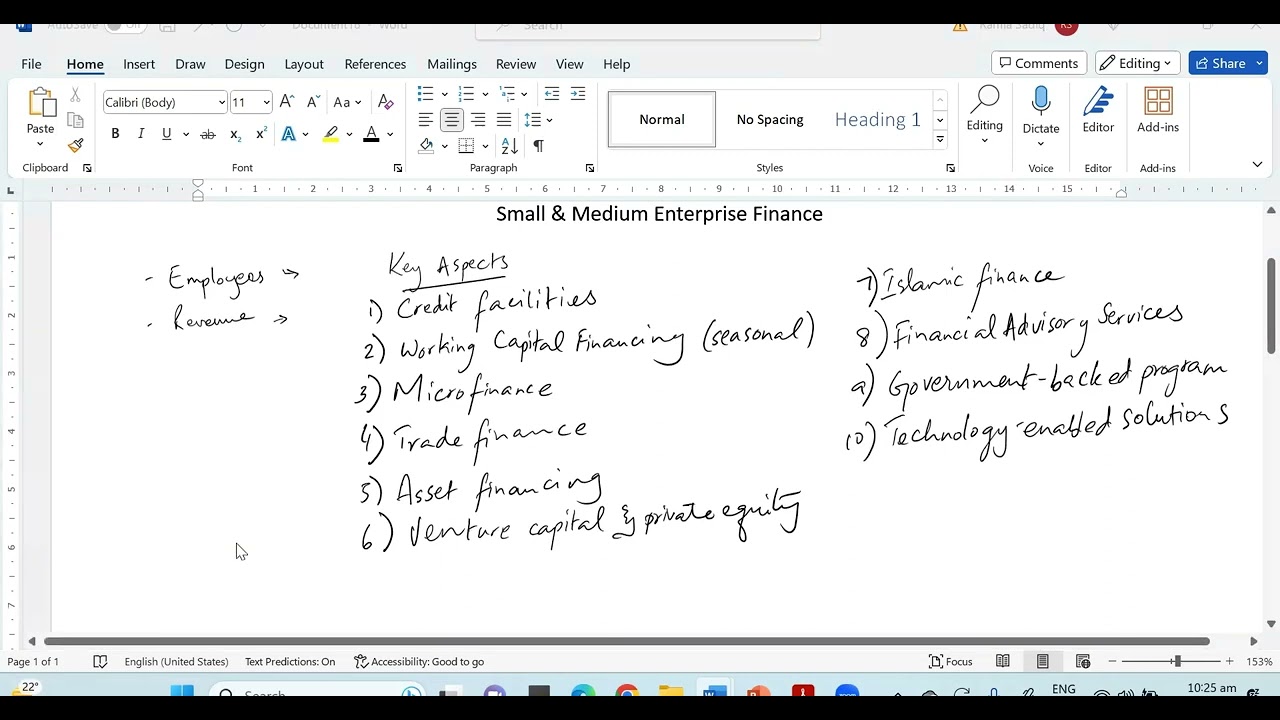Apply subscript formatting
The height and width of the screenshot is (720, 1280).
point(235,134)
